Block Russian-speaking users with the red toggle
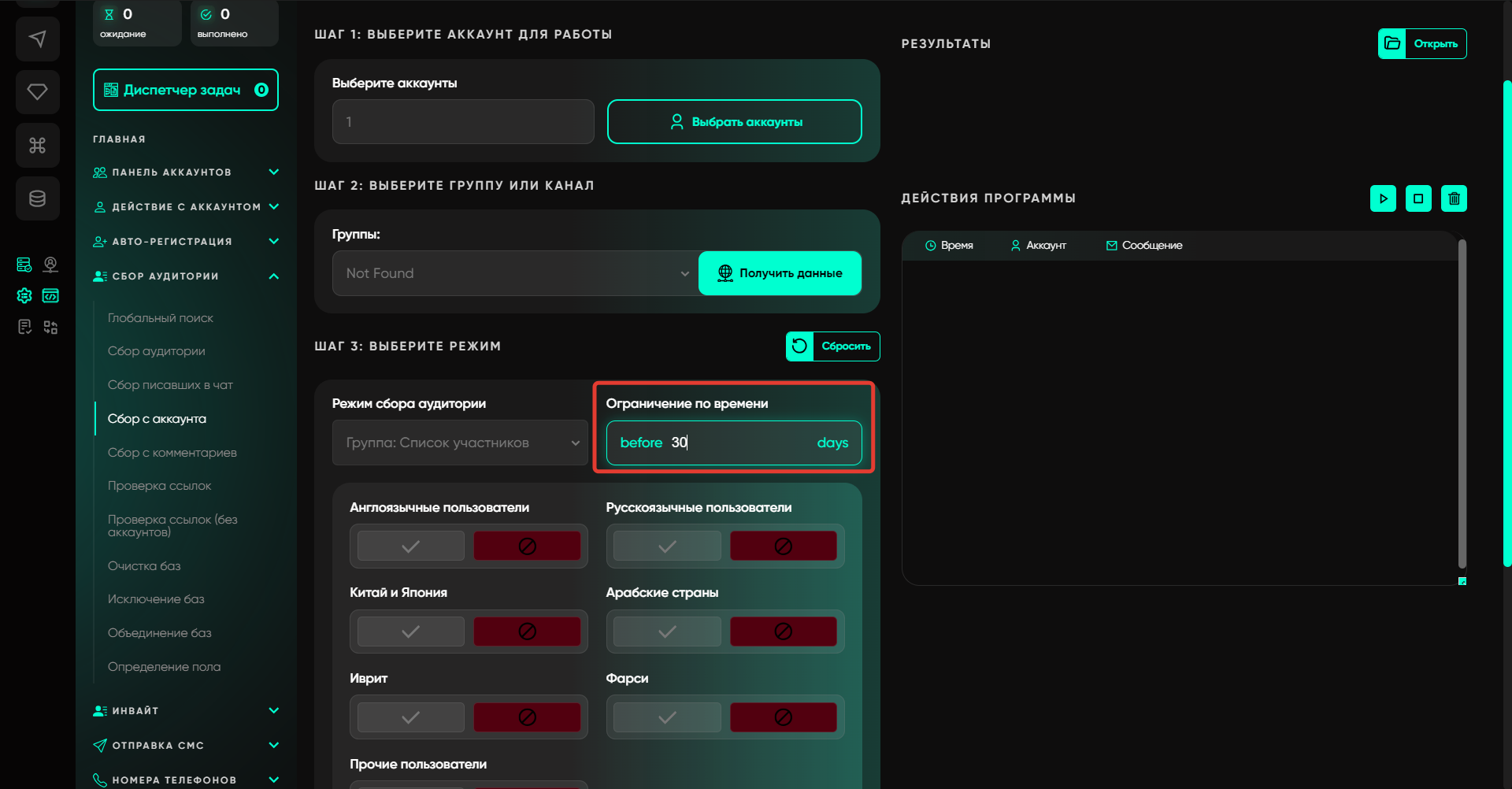This screenshot has height=789, width=1512. pos(783,546)
